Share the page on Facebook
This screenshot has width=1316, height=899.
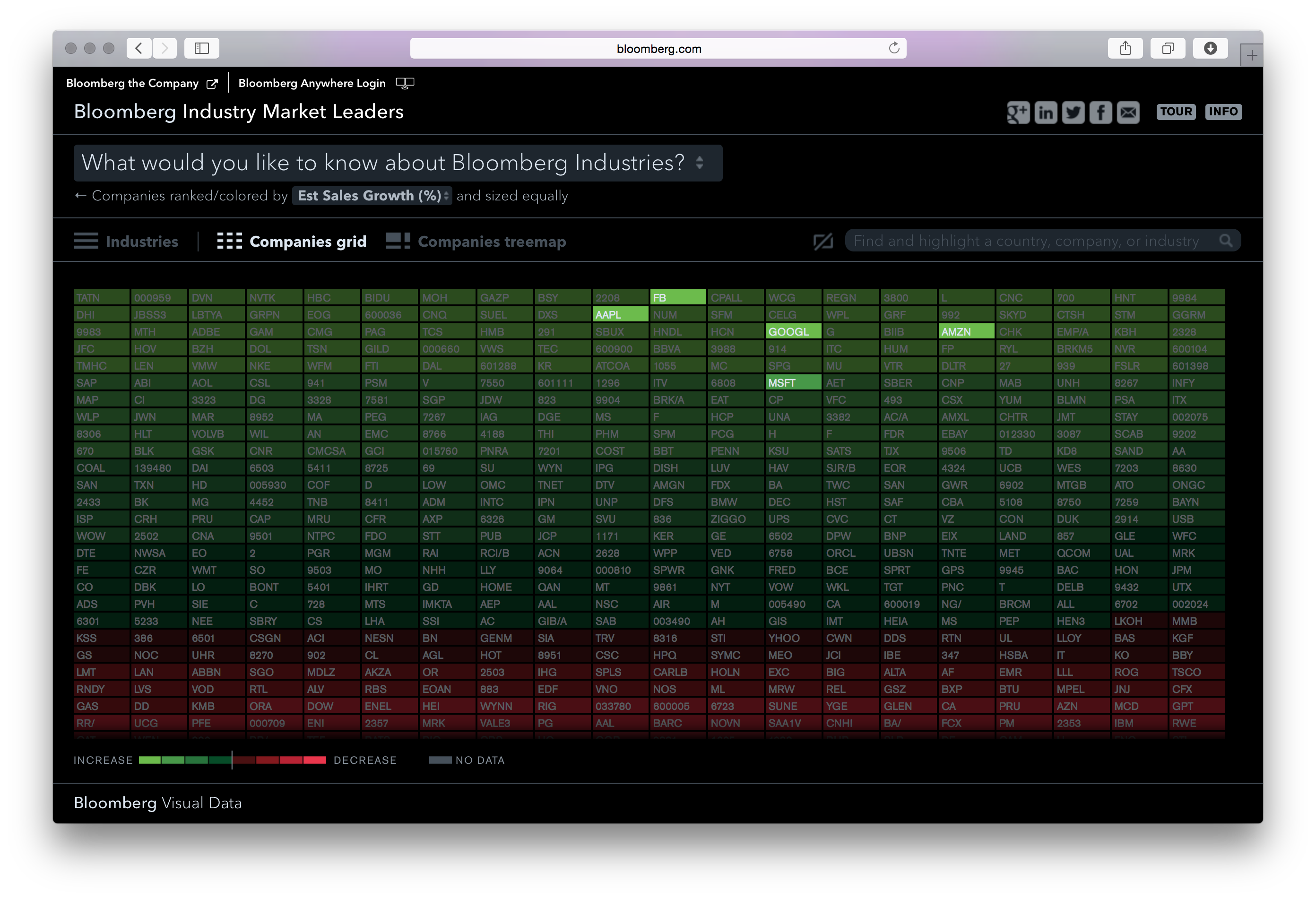[1101, 112]
